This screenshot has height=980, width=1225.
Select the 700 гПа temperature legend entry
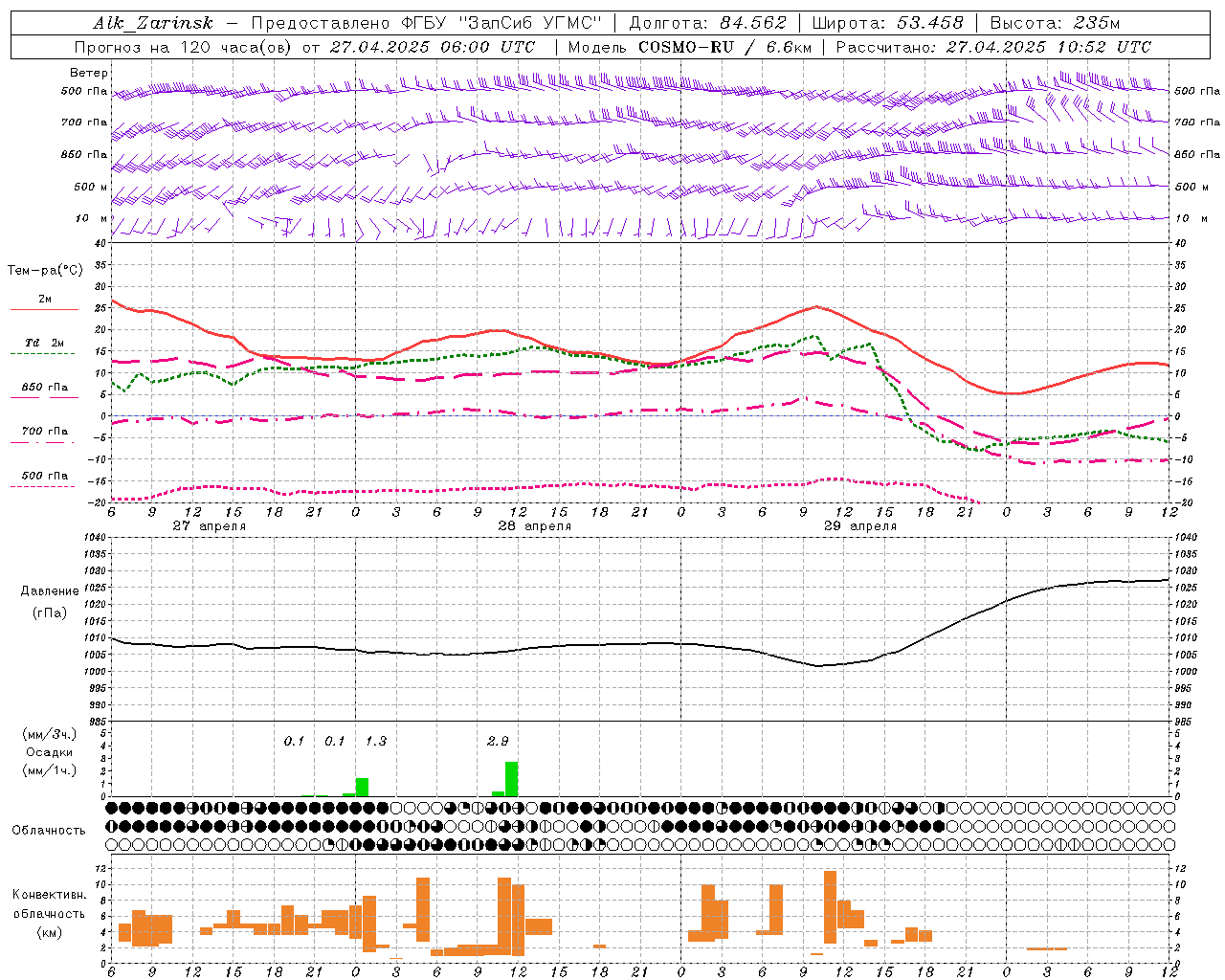[x=45, y=432]
